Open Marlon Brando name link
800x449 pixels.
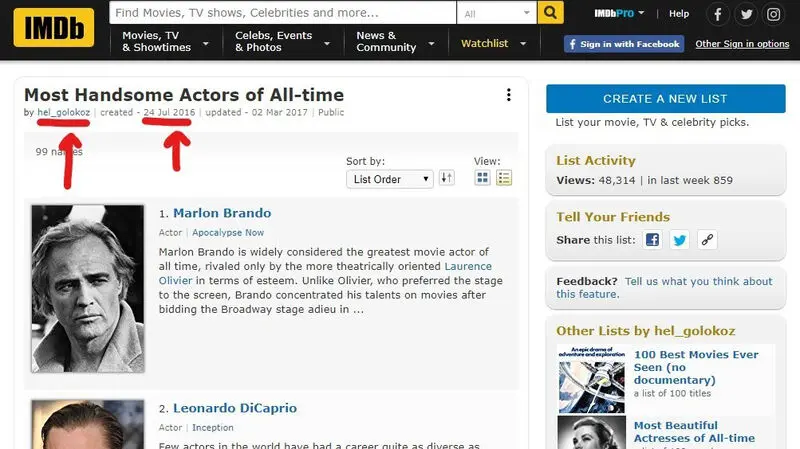click(222, 213)
